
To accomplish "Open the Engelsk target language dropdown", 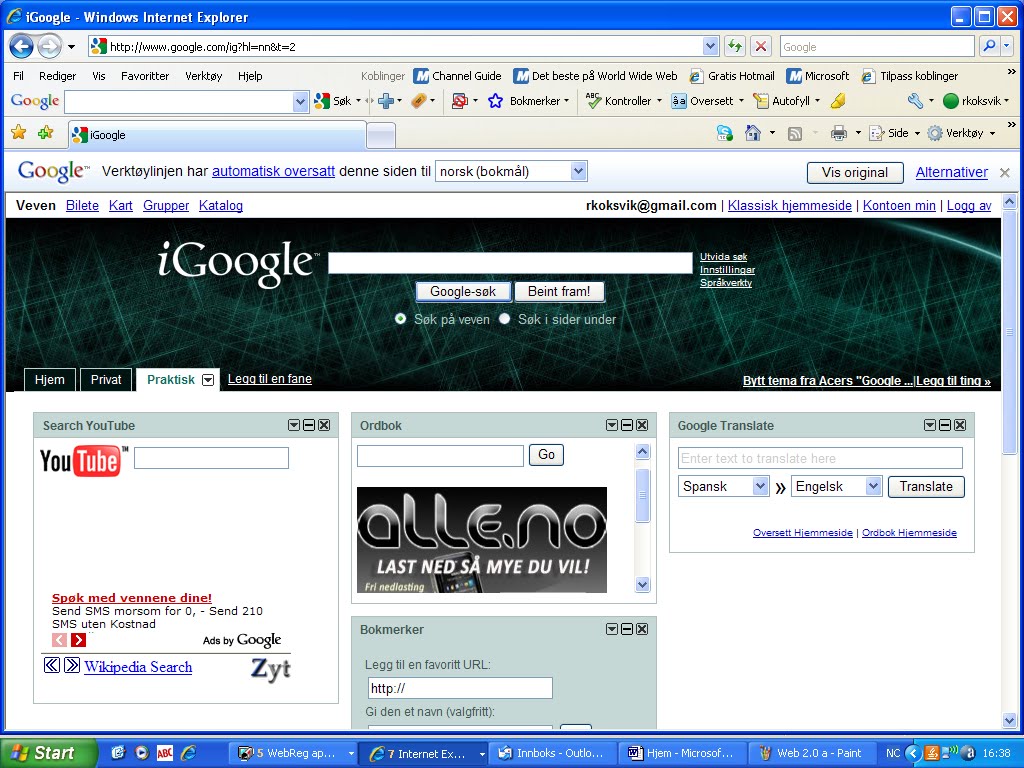I will click(x=873, y=486).
